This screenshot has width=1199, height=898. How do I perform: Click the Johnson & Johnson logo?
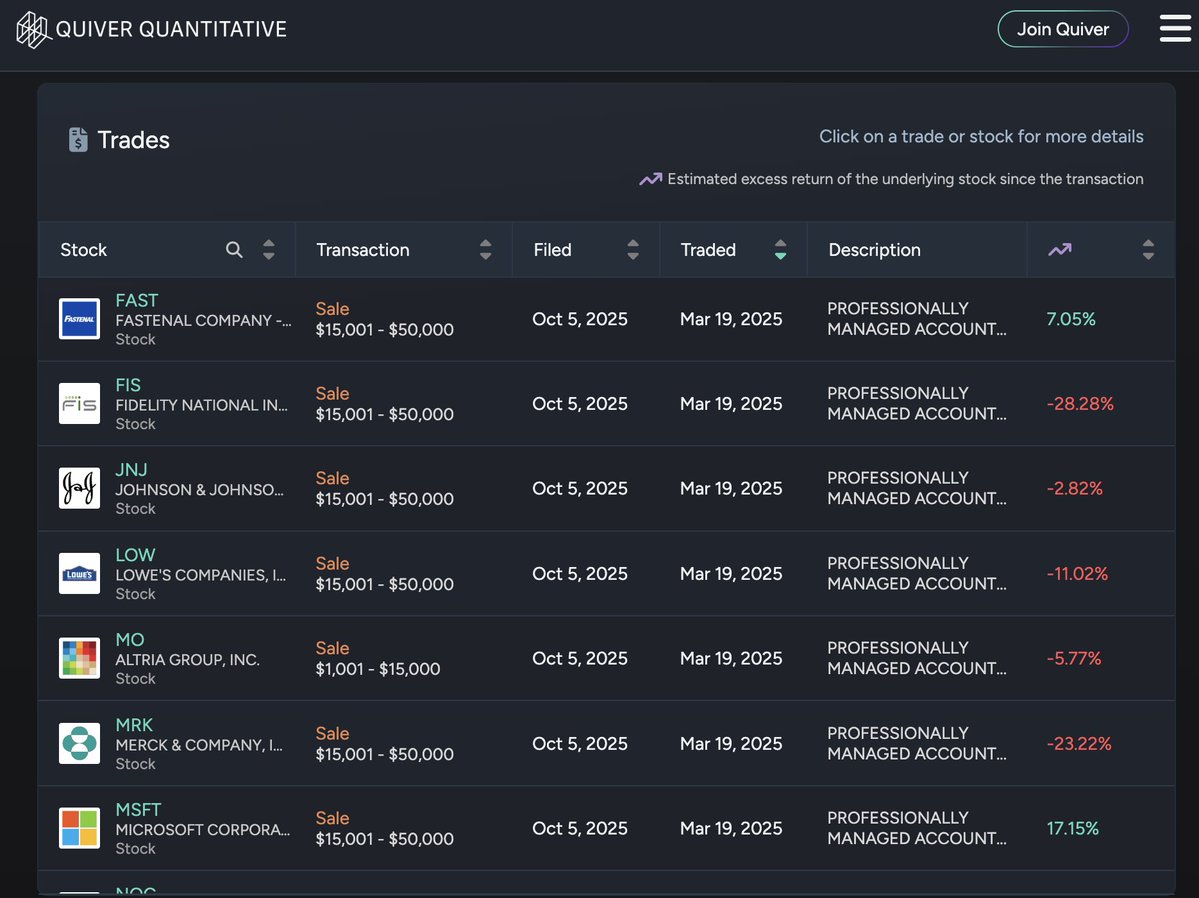80,488
